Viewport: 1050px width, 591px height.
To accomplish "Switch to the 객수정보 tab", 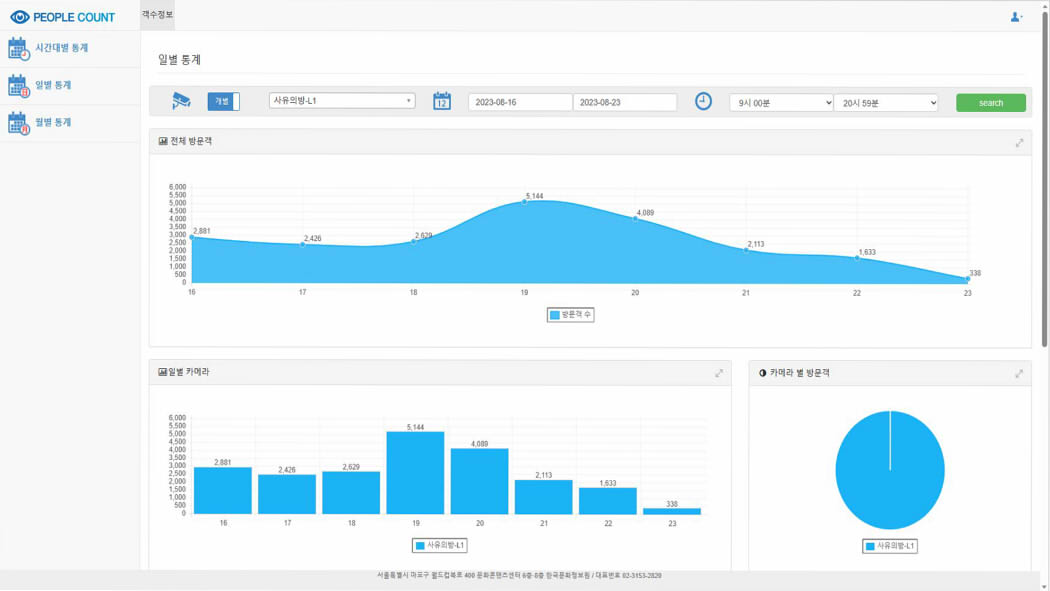I will pos(157,15).
